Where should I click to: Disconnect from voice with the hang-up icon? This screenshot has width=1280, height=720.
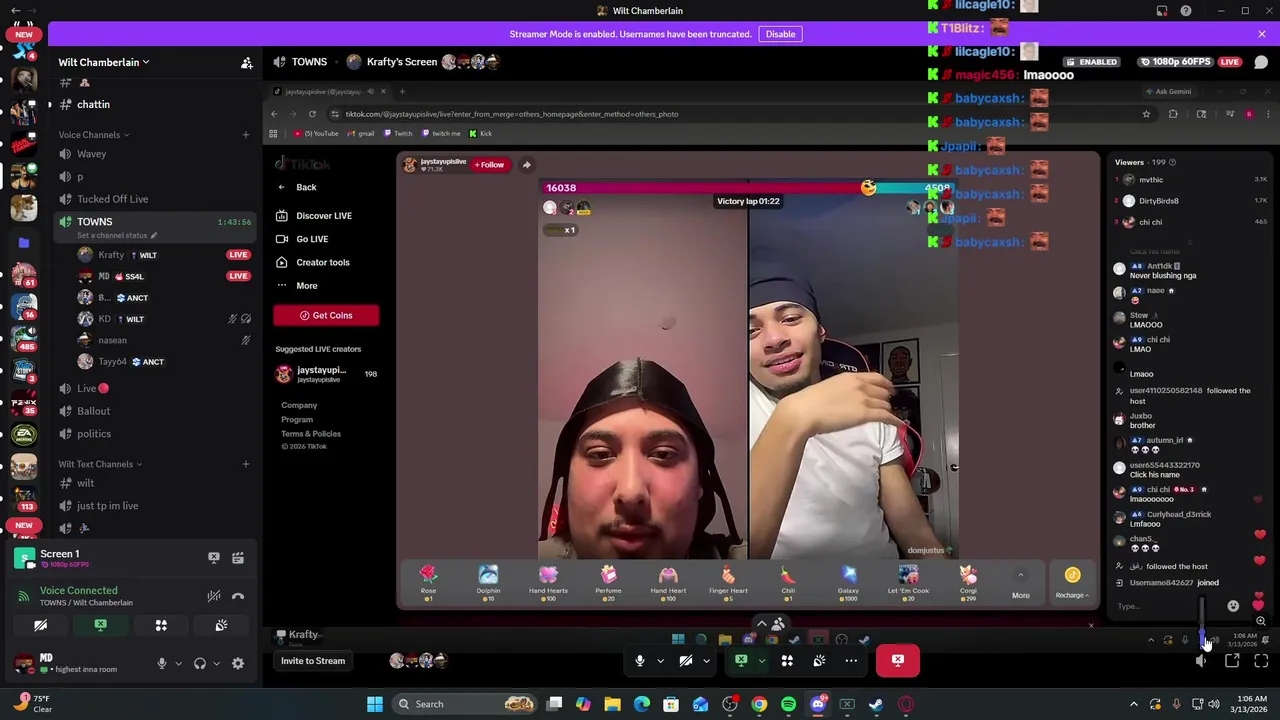click(x=238, y=596)
